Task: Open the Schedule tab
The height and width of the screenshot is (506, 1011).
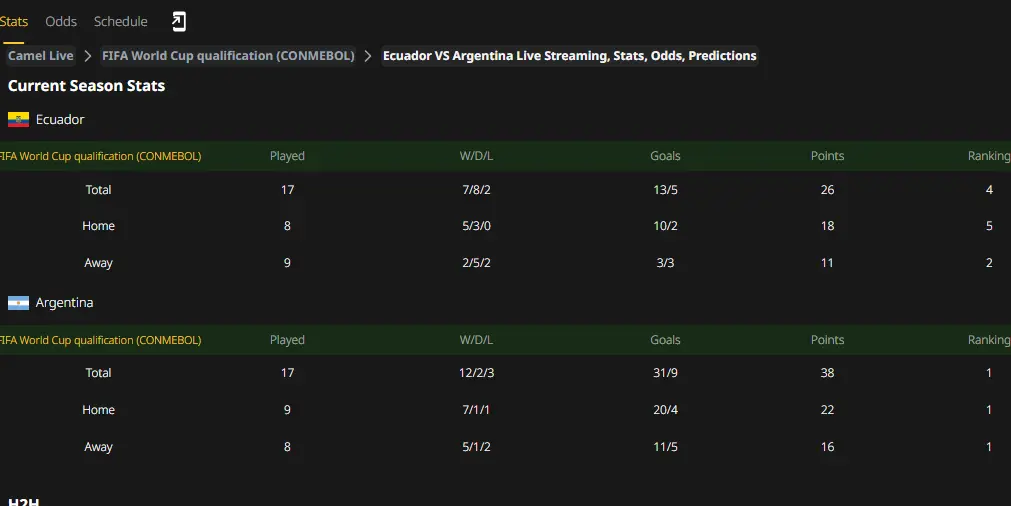Action: [x=121, y=21]
